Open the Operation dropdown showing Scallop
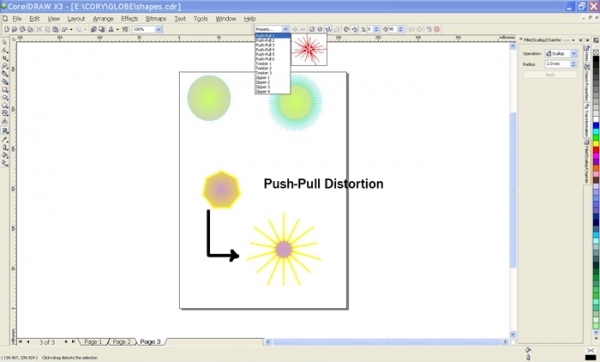This screenshot has height=362, width=600. coord(561,54)
